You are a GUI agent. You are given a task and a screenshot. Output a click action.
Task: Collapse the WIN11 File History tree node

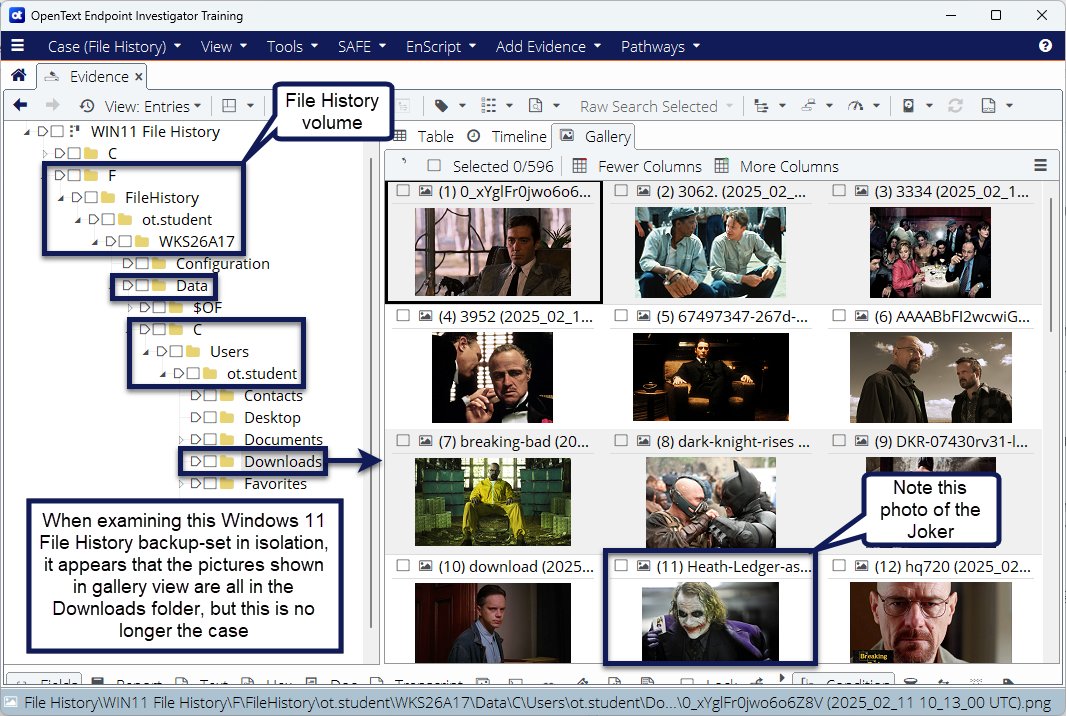27,132
